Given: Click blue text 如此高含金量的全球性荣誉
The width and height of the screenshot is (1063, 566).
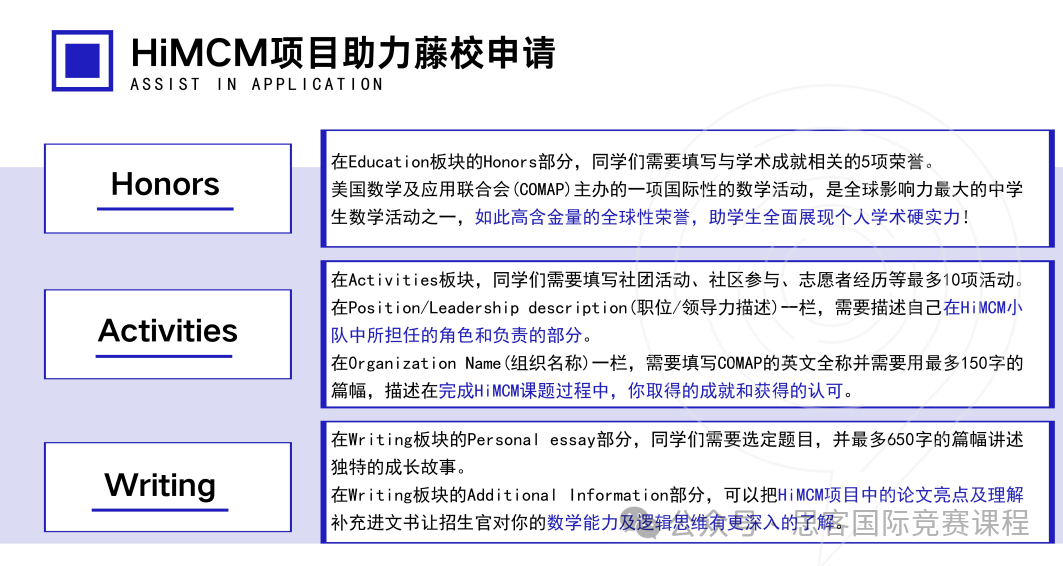Looking at the screenshot, I should 582,218.
